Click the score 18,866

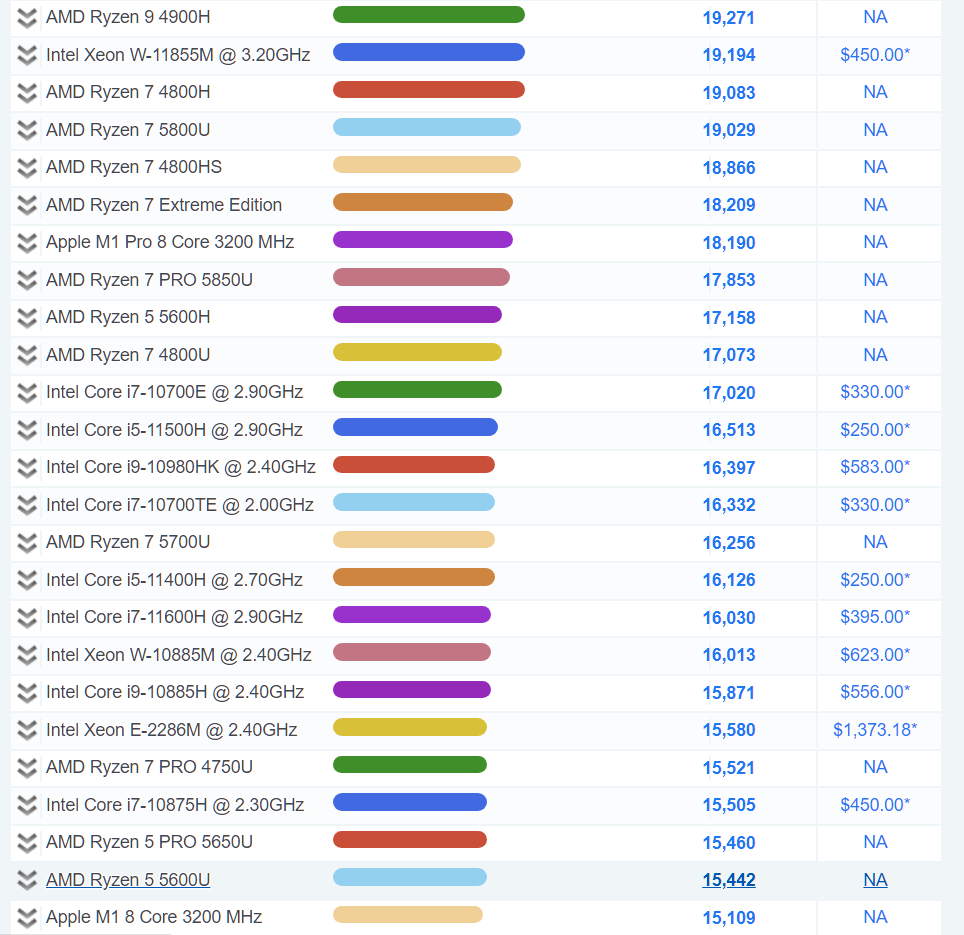pyautogui.click(x=729, y=168)
